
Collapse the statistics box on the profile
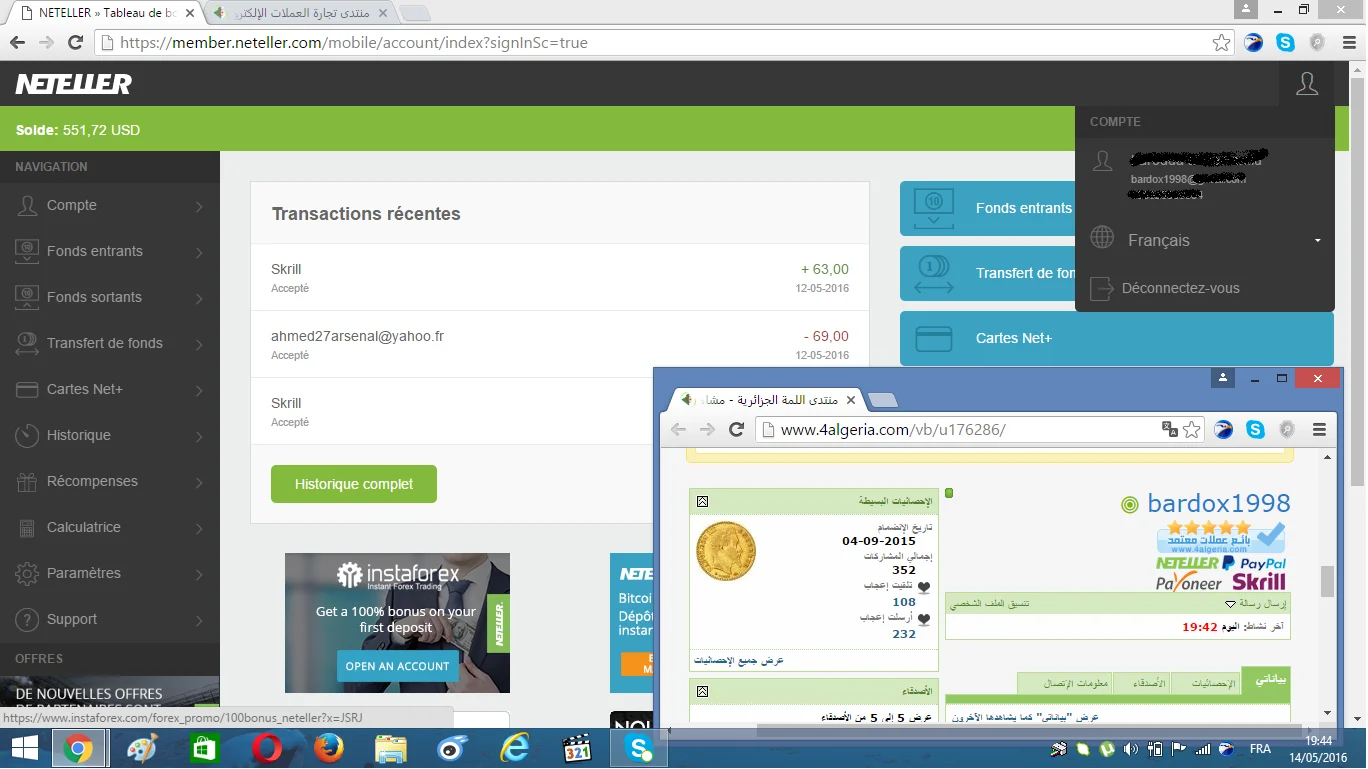[x=702, y=501]
